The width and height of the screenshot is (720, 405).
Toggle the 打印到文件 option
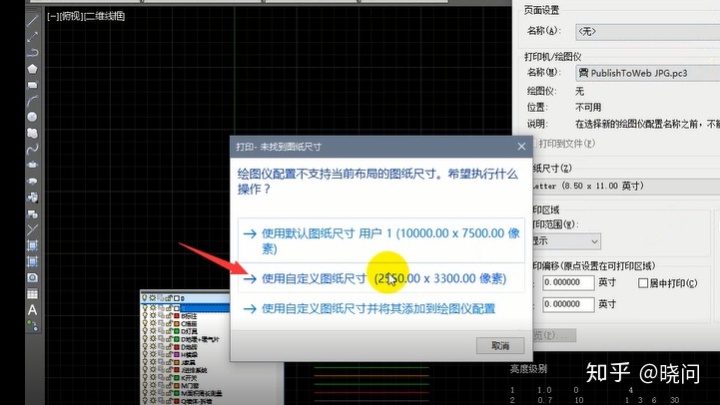pos(564,144)
